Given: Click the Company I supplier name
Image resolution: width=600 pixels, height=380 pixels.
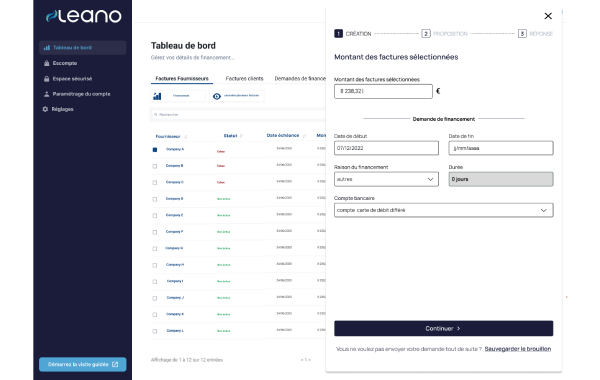Looking at the screenshot, I should [x=175, y=281].
